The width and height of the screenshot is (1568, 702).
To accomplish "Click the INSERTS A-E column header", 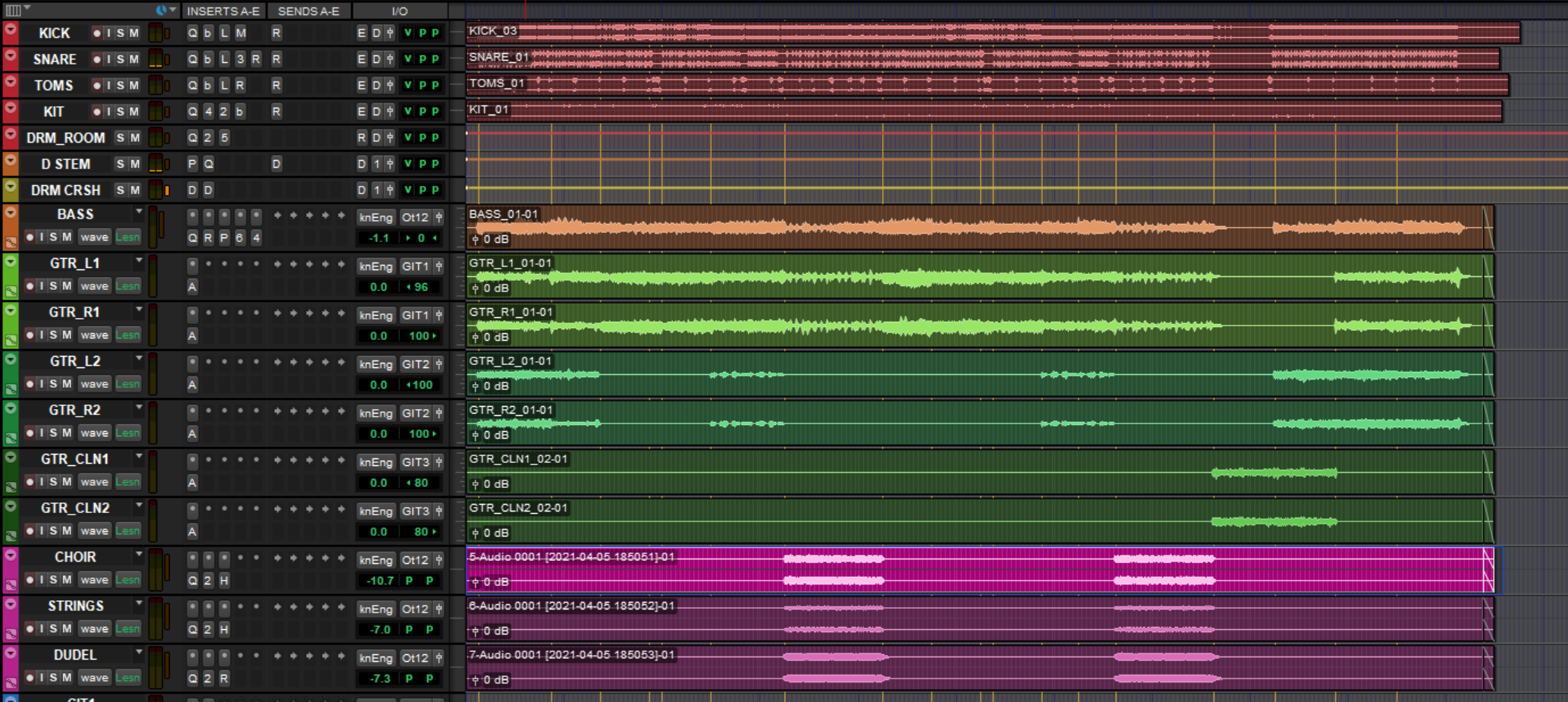I will pyautogui.click(x=223, y=11).
